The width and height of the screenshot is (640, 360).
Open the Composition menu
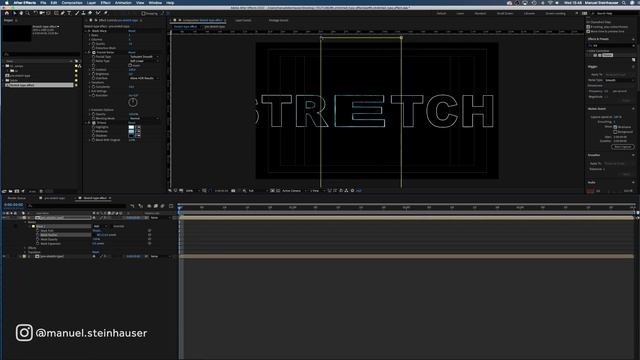coord(72,2)
